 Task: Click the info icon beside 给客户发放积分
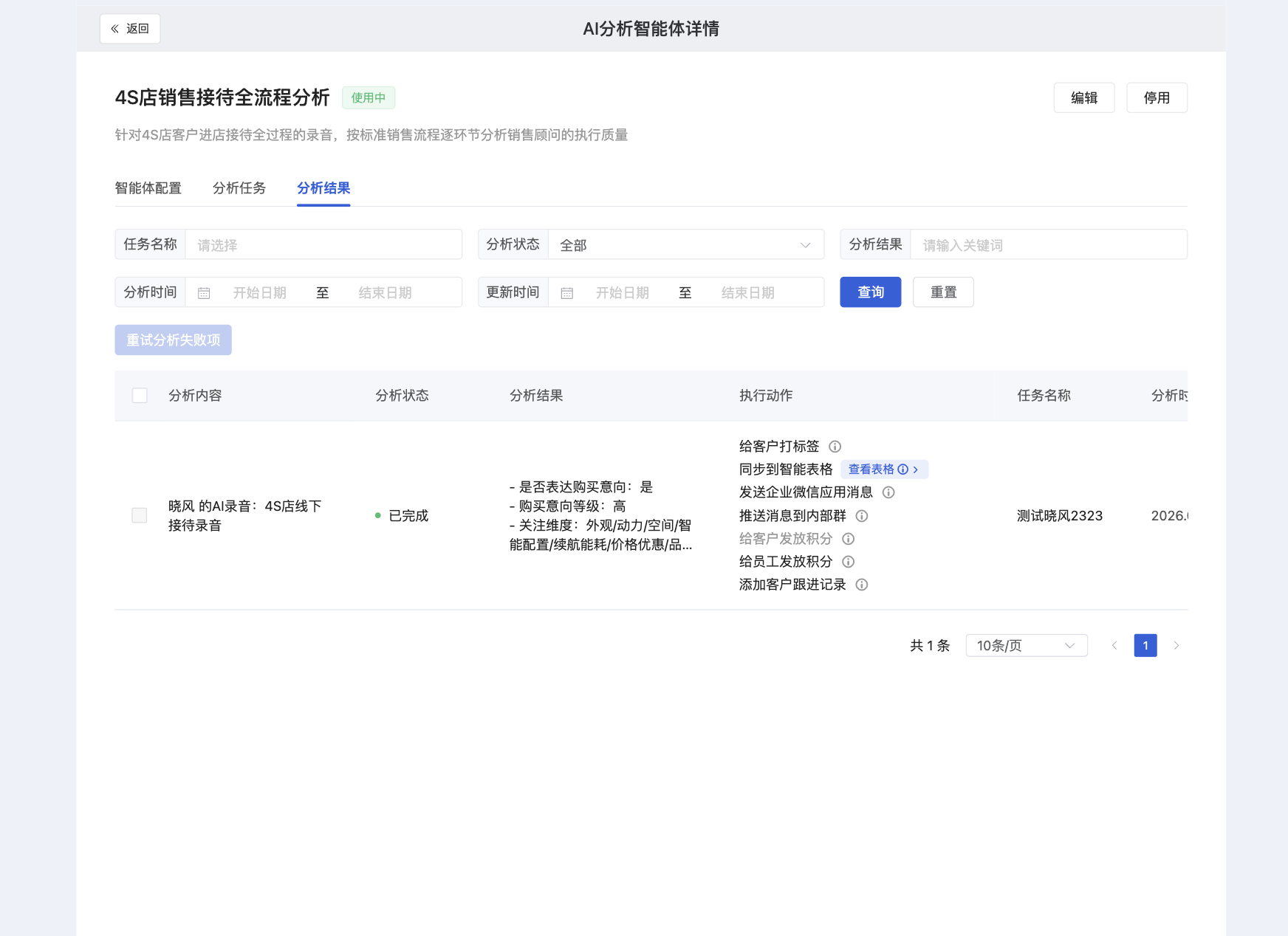[849, 539]
